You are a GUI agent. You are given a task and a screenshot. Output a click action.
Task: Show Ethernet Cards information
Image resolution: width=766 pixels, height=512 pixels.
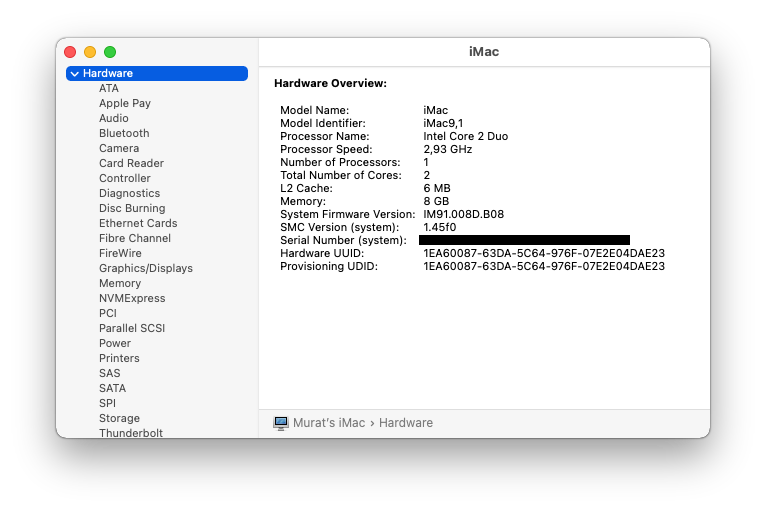tap(138, 223)
